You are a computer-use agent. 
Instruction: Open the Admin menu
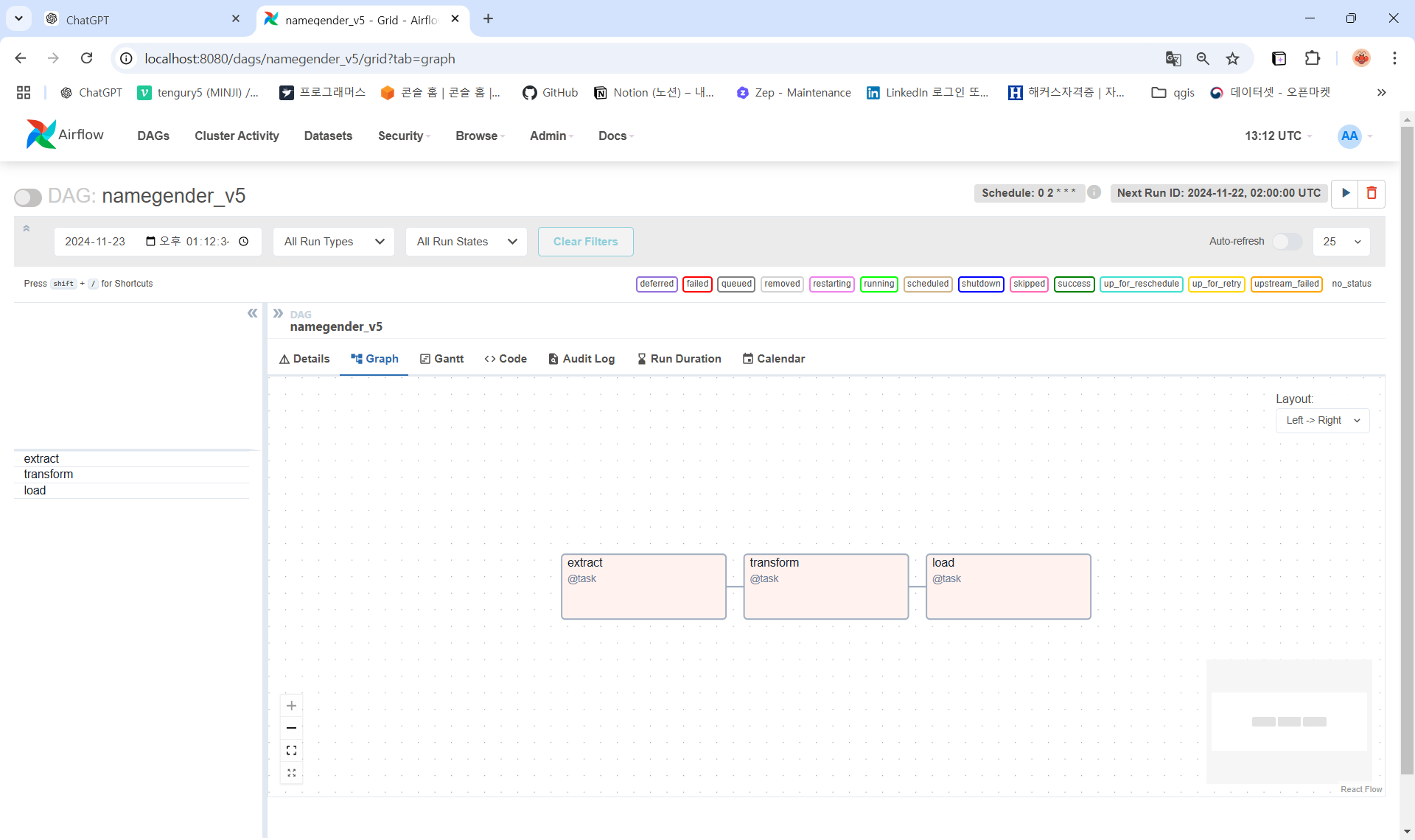coord(551,136)
